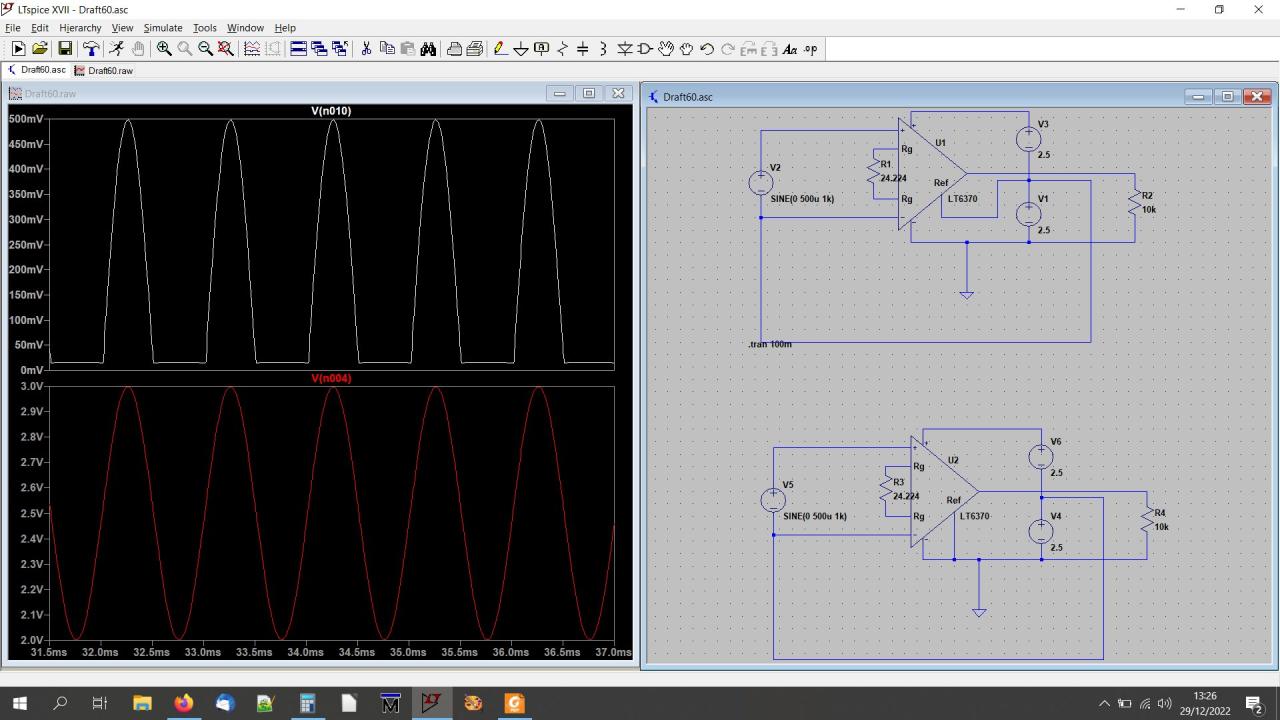Click the Zoom In magnifier icon

click(x=164, y=49)
